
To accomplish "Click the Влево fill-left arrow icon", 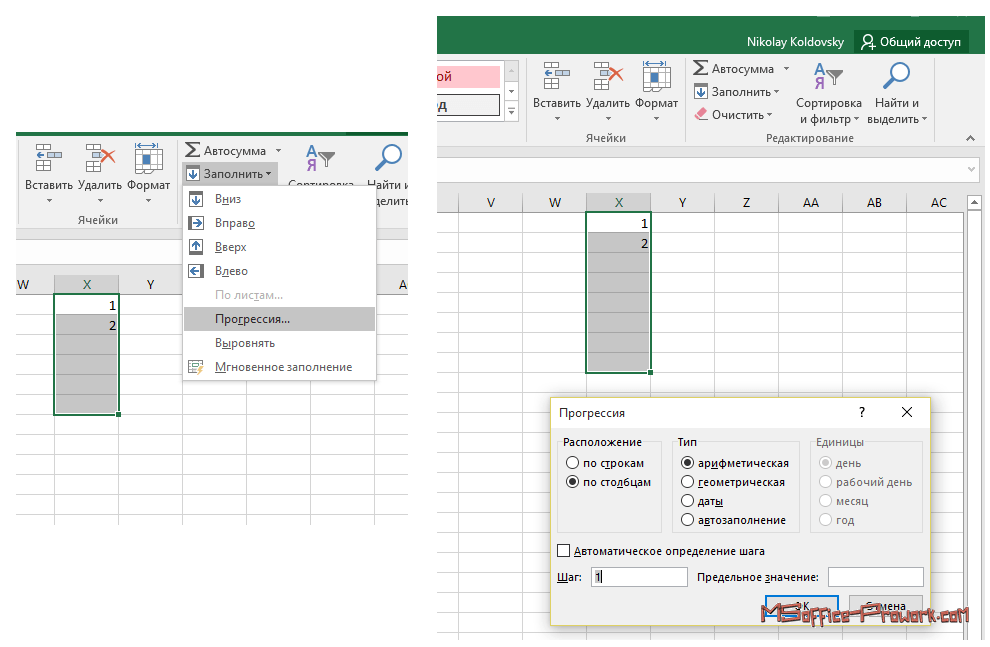I will [x=196, y=271].
